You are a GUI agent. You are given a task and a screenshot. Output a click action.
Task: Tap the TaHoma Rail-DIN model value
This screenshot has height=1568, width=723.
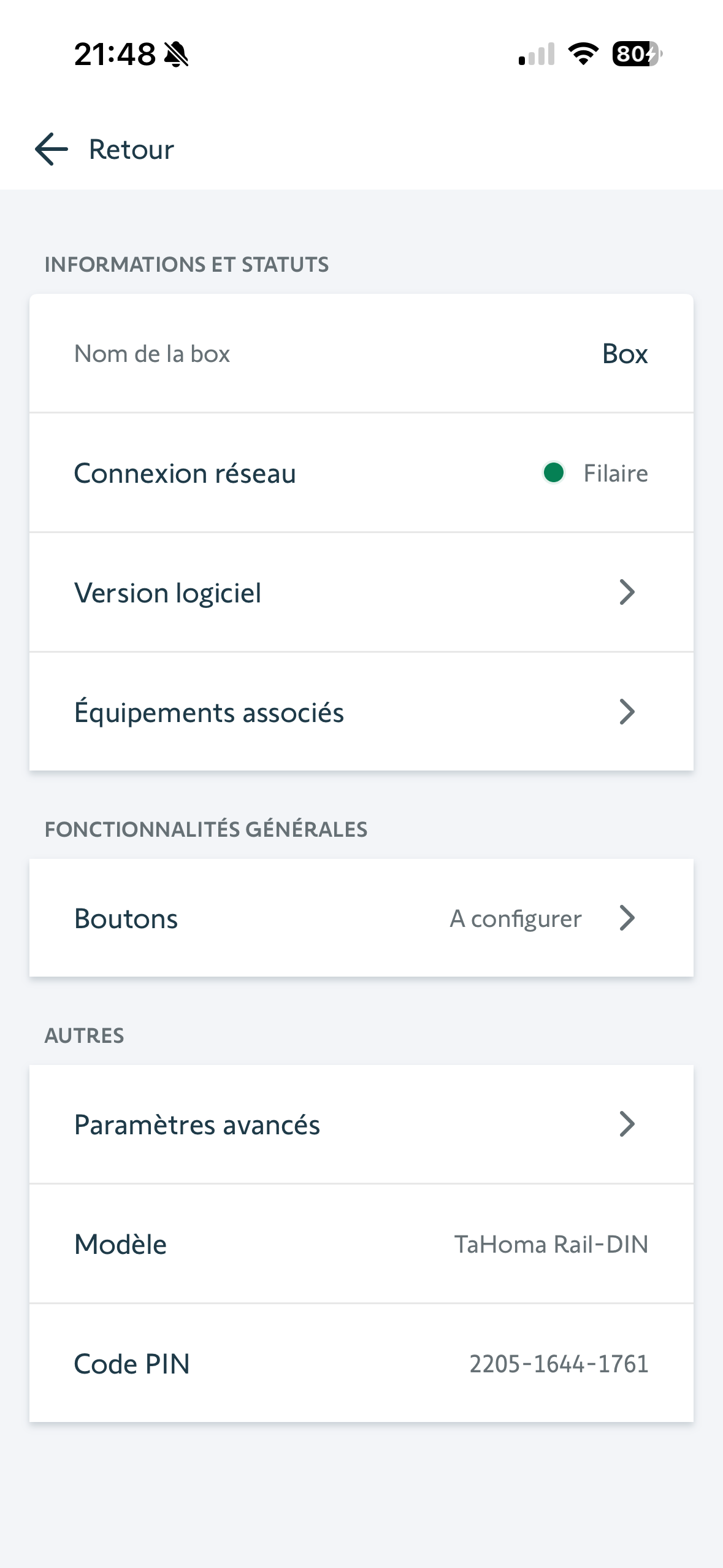click(x=551, y=1245)
